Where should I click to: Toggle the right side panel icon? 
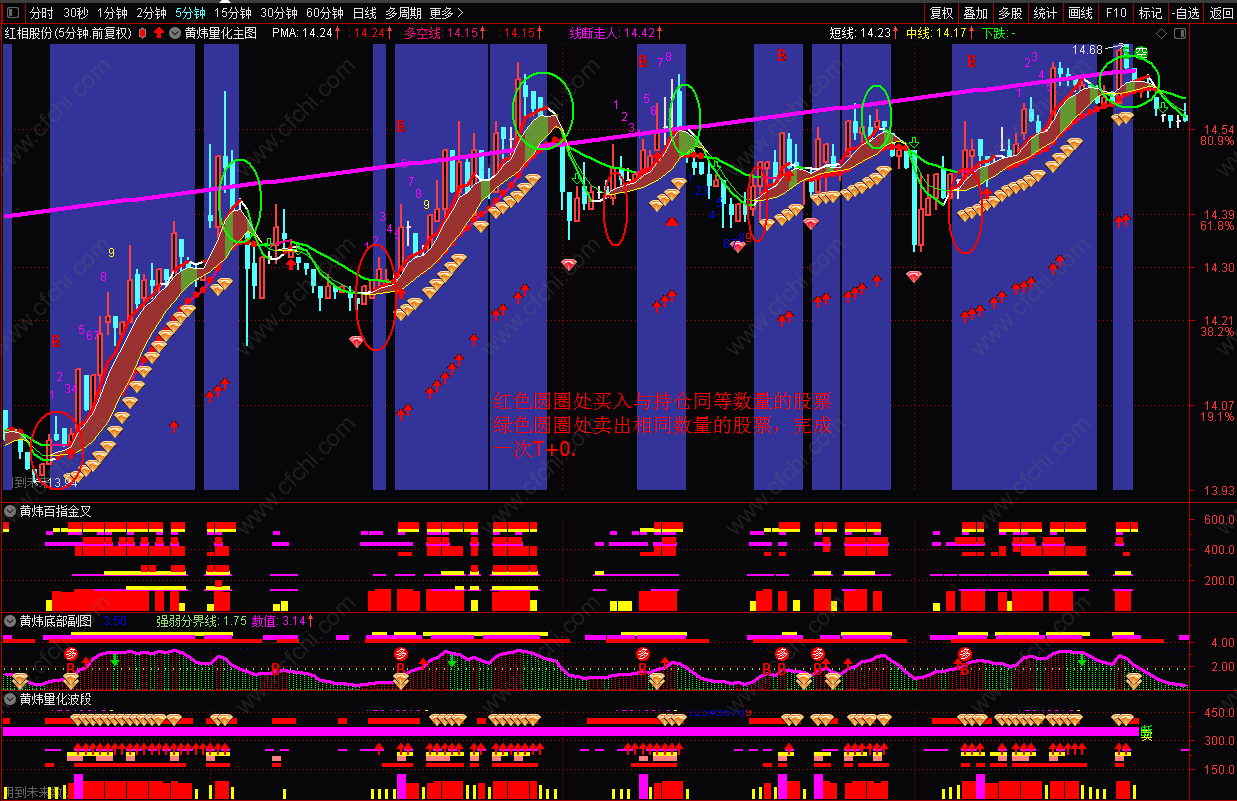[1181, 32]
